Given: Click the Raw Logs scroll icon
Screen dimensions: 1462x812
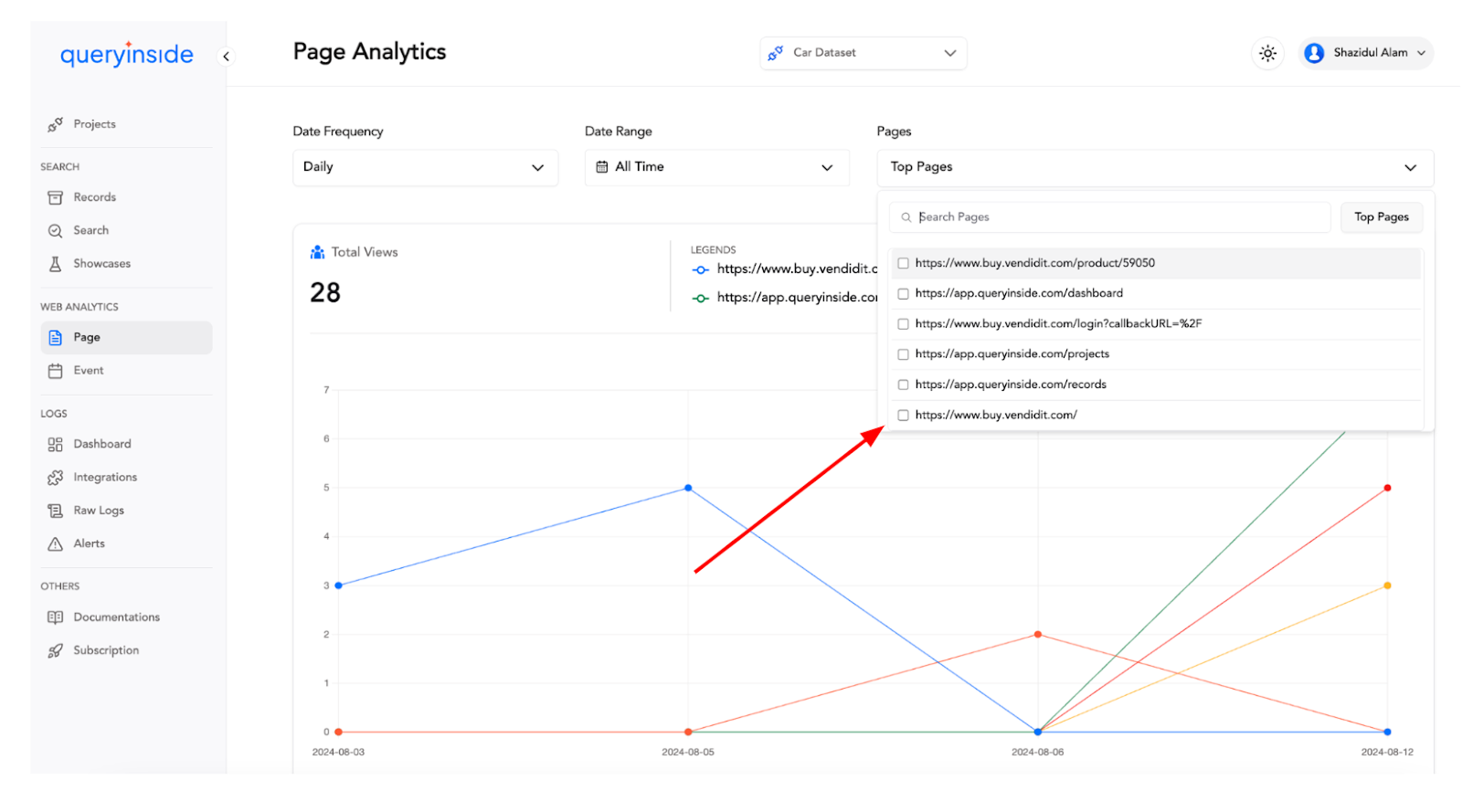Looking at the screenshot, I should click(56, 511).
